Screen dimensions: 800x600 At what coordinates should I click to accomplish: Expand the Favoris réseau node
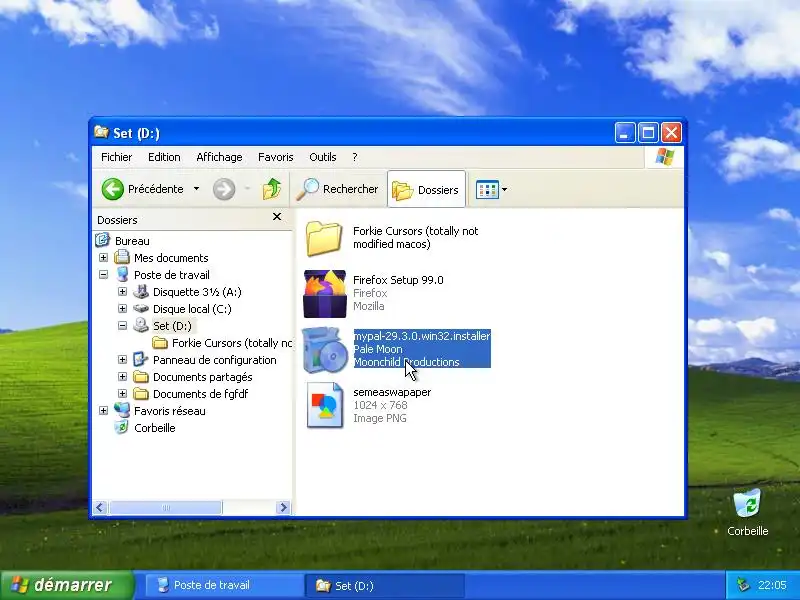pos(104,411)
